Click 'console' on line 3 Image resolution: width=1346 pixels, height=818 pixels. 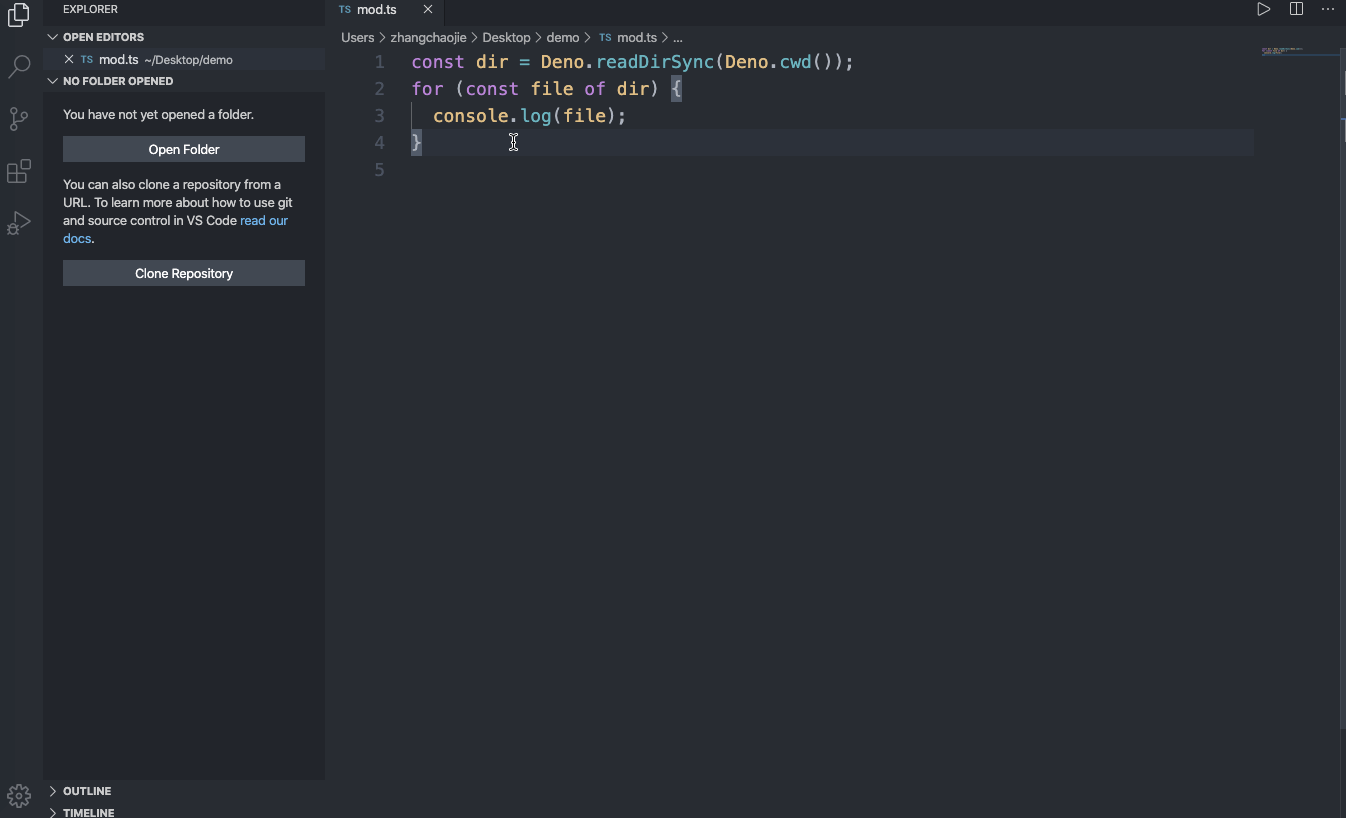(471, 116)
